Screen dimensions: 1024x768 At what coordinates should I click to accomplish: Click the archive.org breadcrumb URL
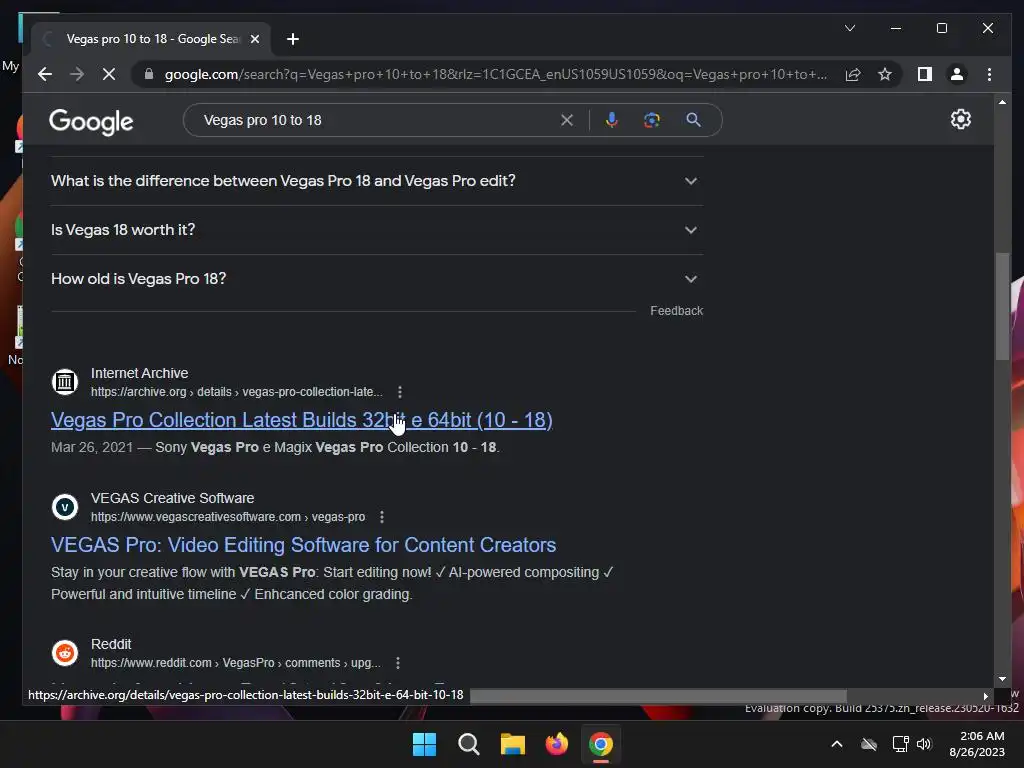[236, 392]
